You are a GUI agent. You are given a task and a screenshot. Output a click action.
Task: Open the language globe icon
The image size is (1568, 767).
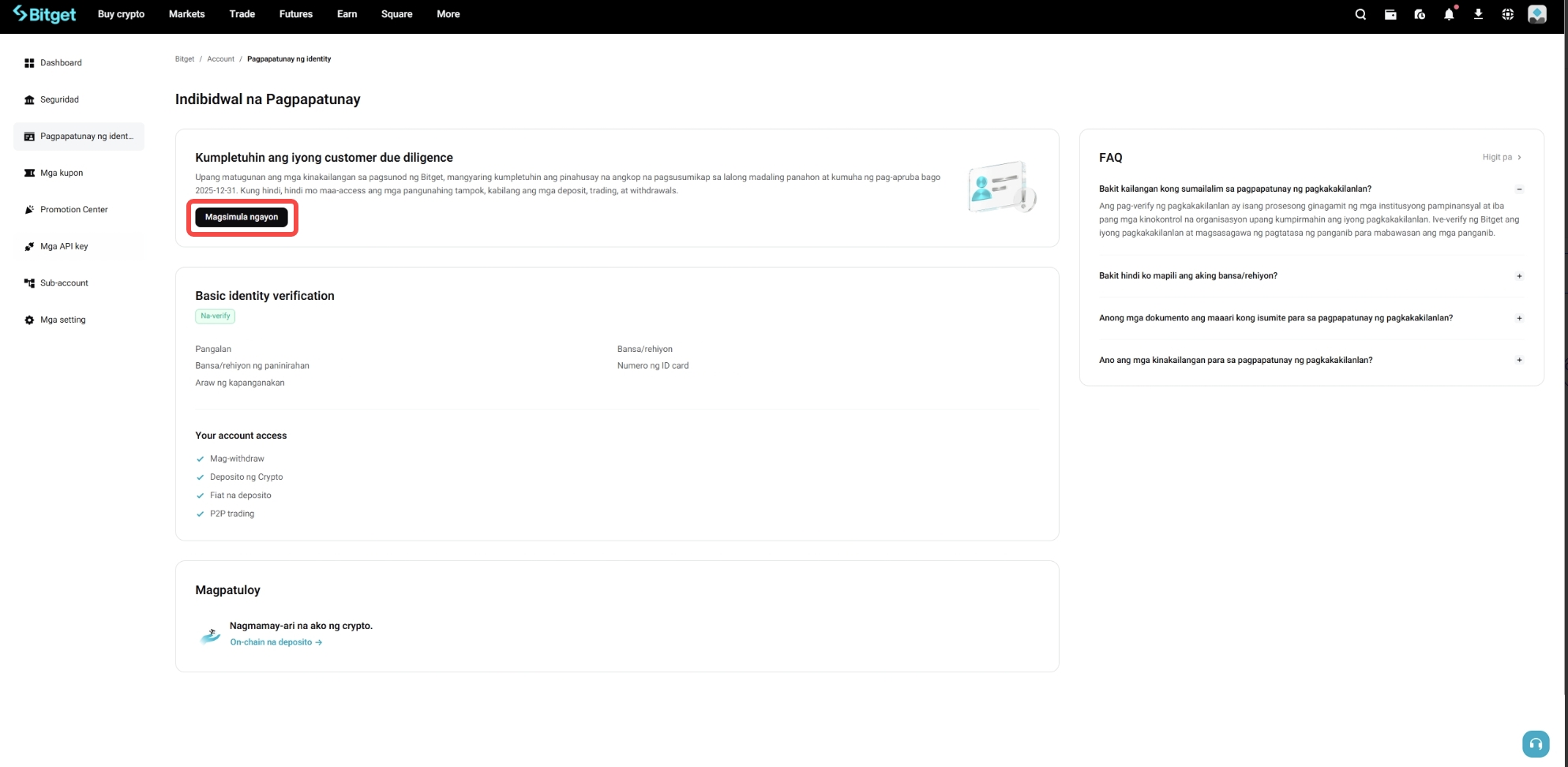[x=1507, y=13]
